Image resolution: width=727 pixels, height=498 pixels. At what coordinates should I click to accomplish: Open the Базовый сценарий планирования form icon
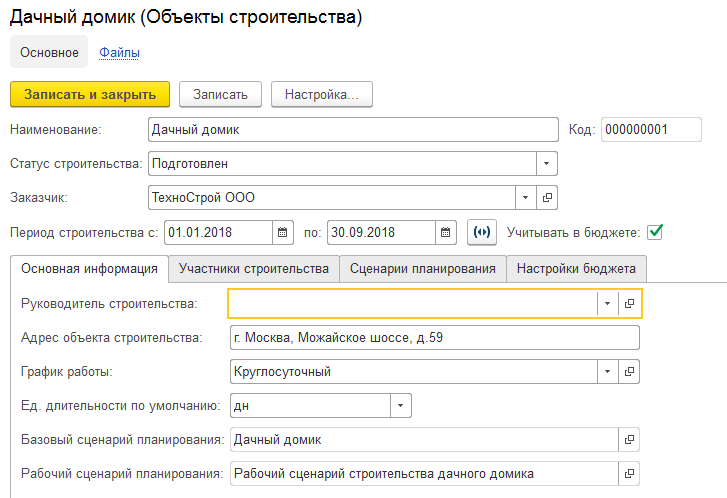(x=629, y=440)
